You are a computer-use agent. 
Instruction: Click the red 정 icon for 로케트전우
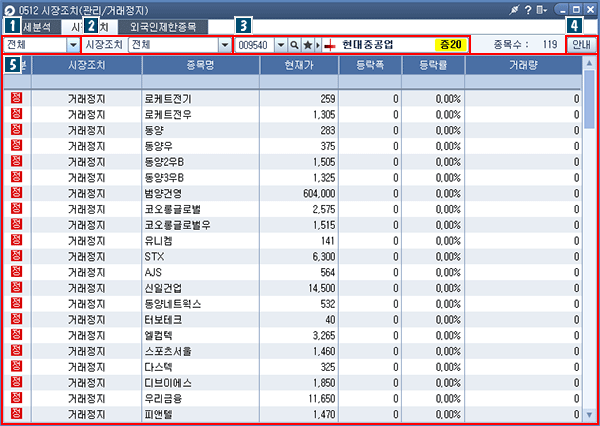pyautogui.click(x=16, y=114)
